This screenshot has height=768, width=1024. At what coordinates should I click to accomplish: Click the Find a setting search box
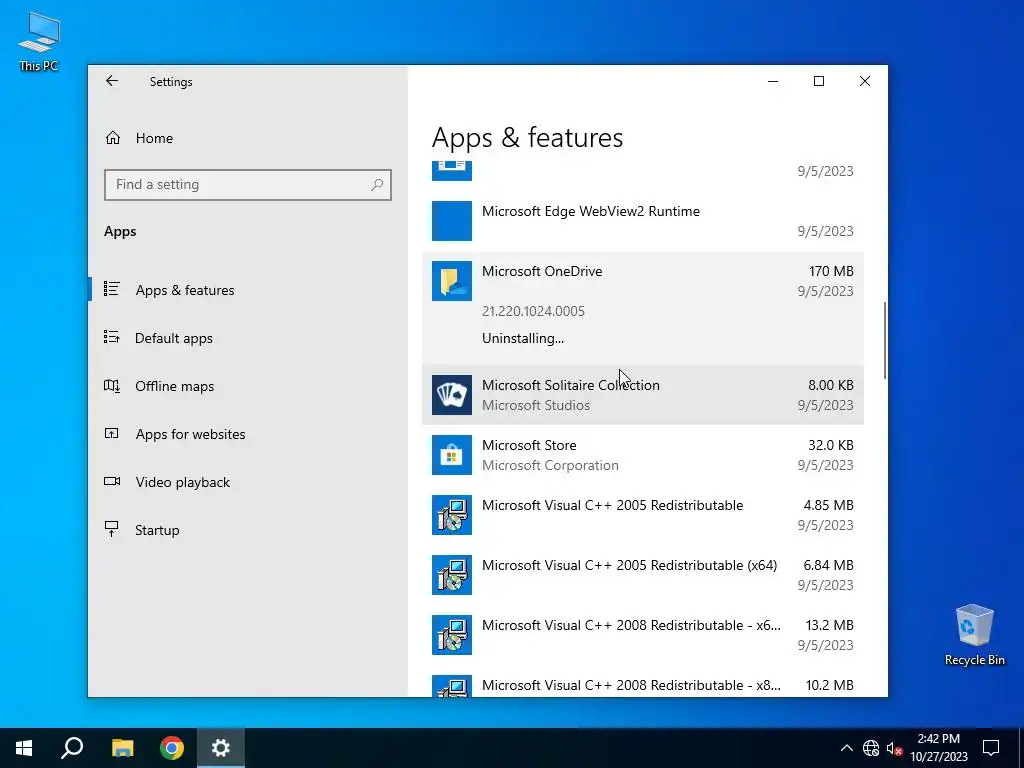(x=248, y=185)
